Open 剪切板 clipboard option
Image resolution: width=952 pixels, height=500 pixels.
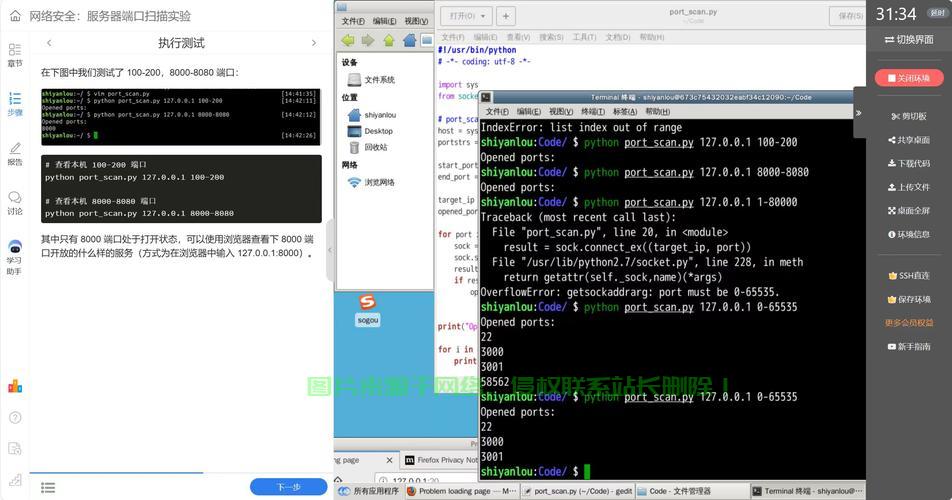pyautogui.click(x=909, y=116)
